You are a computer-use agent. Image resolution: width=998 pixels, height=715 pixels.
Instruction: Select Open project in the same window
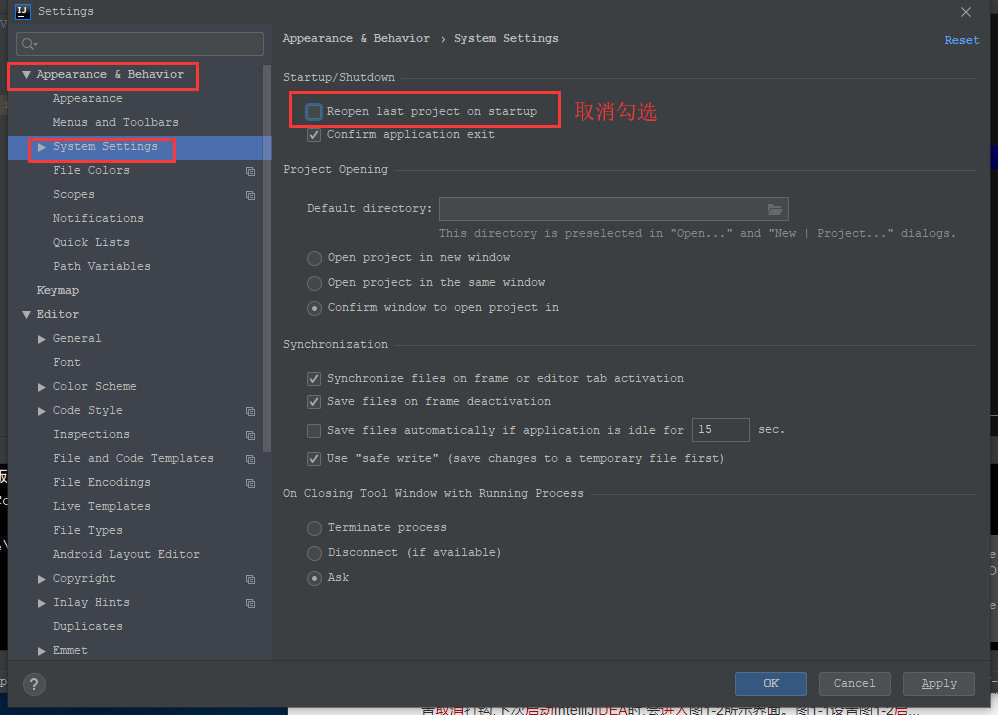[314, 283]
